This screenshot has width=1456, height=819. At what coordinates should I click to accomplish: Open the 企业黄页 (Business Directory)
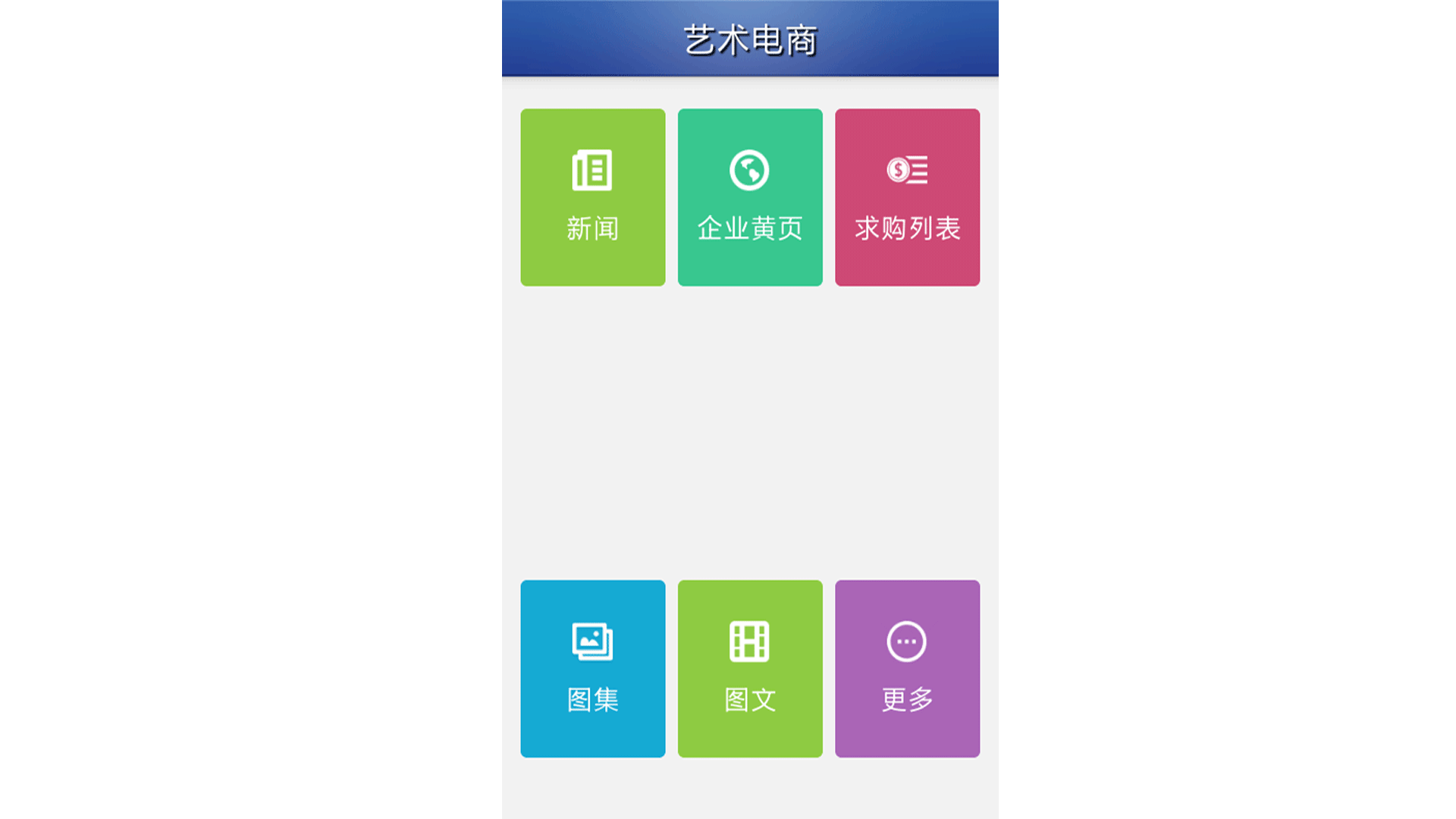[x=750, y=197]
